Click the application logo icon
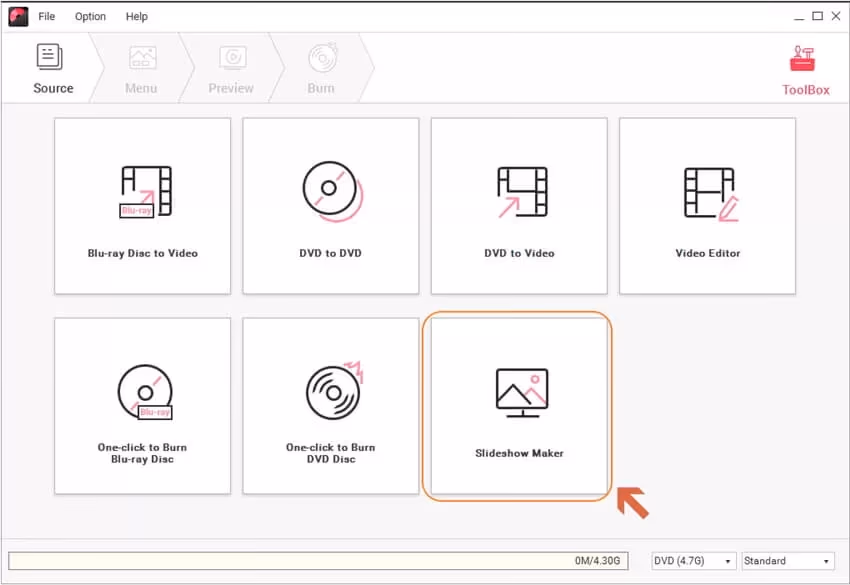 (18, 16)
